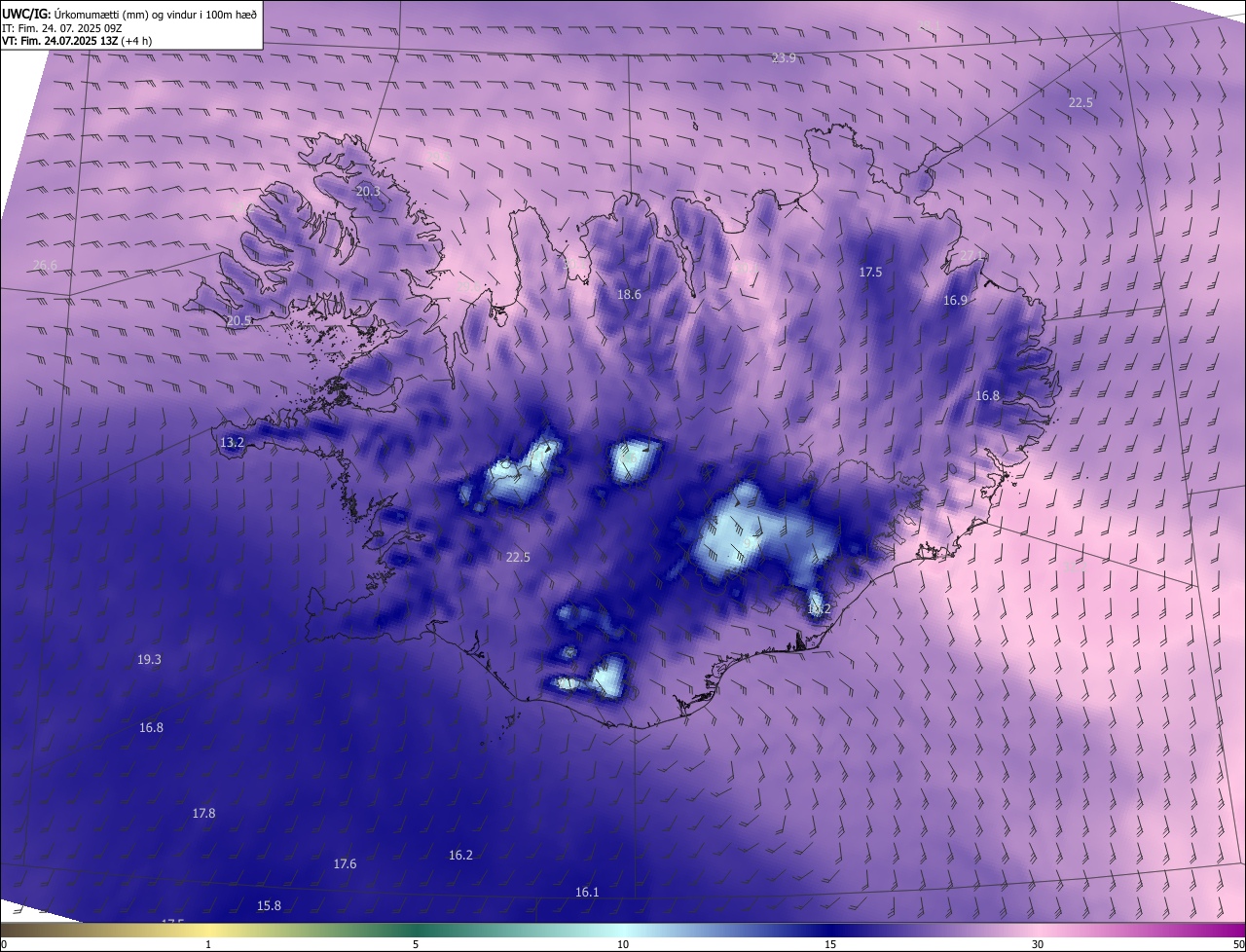This screenshot has width=1246, height=952.
Task: Click the 16.8 value in the East Fjords
Action: (x=987, y=396)
